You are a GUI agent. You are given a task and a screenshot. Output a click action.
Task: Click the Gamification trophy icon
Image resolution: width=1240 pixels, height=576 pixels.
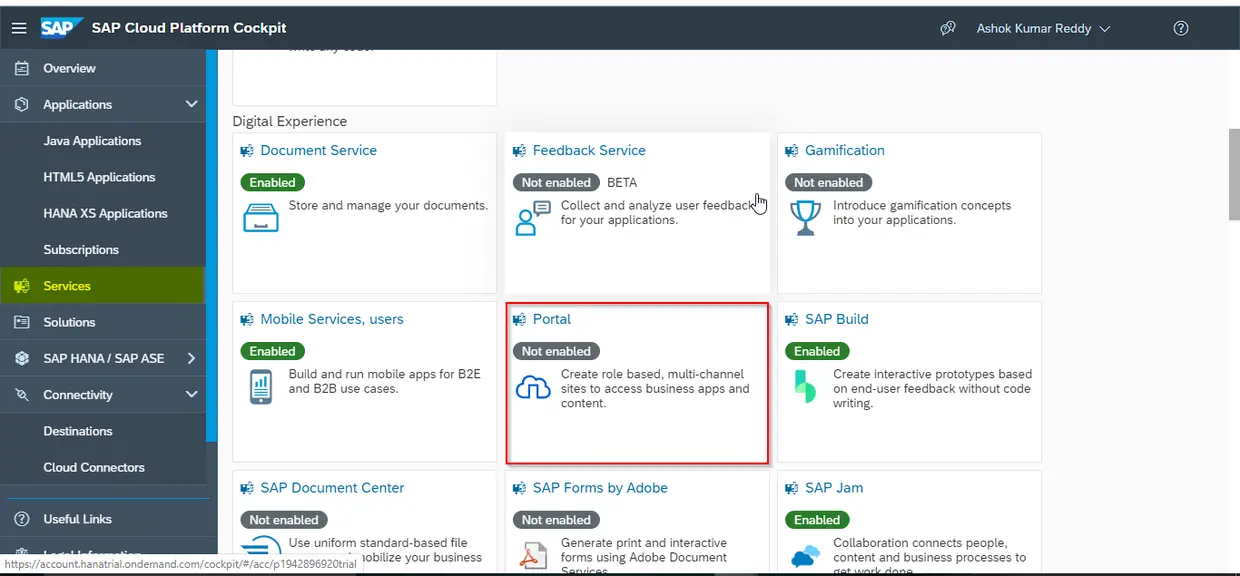tap(805, 217)
